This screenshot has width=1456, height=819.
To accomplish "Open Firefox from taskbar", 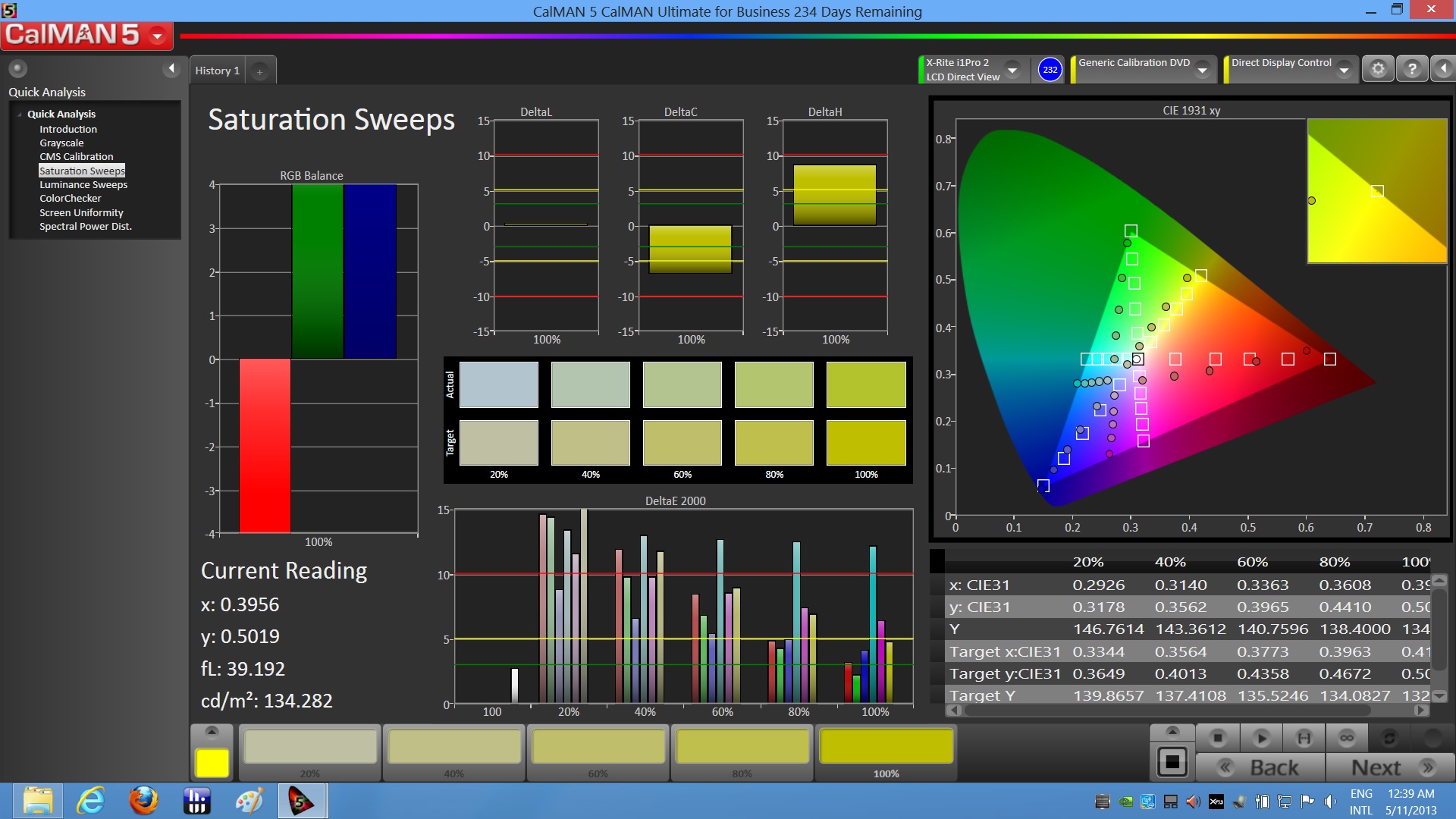I will click(x=143, y=802).
